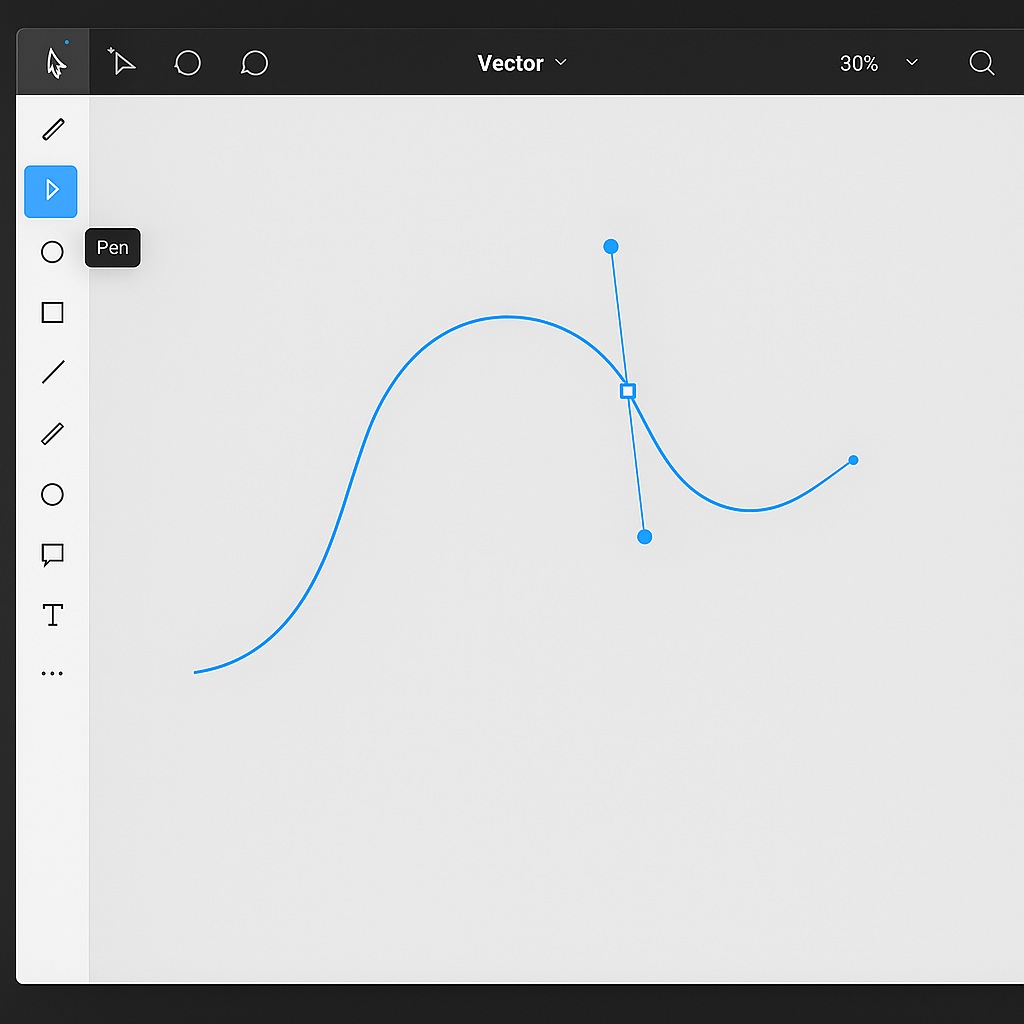Pick the Rectangle shape tool
This screenshot has width=1024, height=1024.
pyautogui.click(x=52, y=312)
